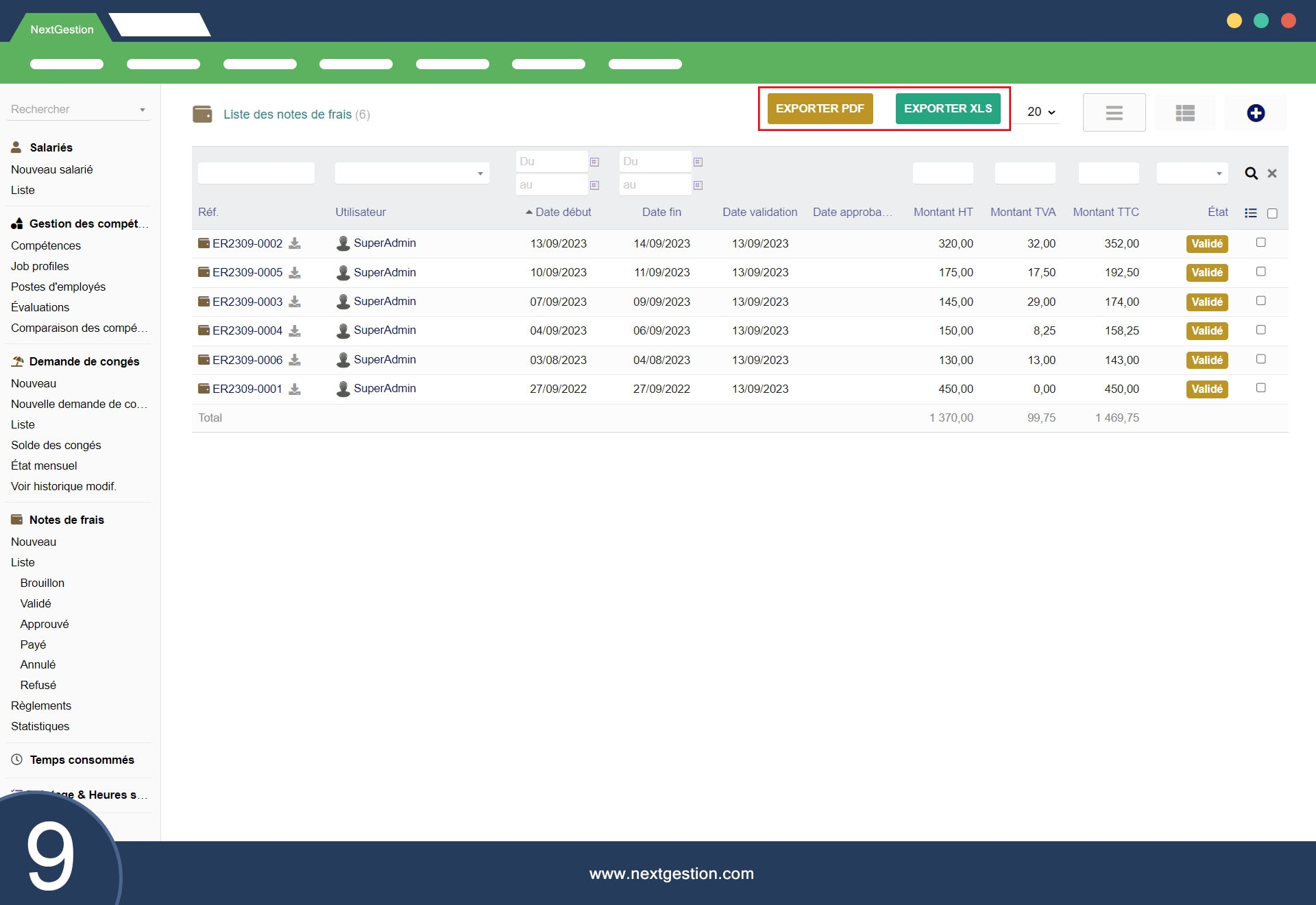Tick the checkbox for row ER2309-0005
1316x905 pixels.
coord(1260,271)
